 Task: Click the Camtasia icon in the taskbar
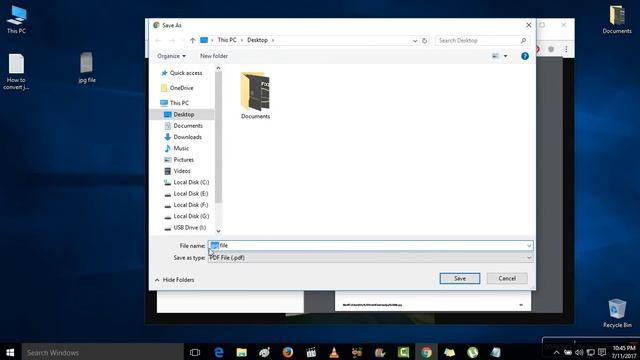tap(403, 352)
